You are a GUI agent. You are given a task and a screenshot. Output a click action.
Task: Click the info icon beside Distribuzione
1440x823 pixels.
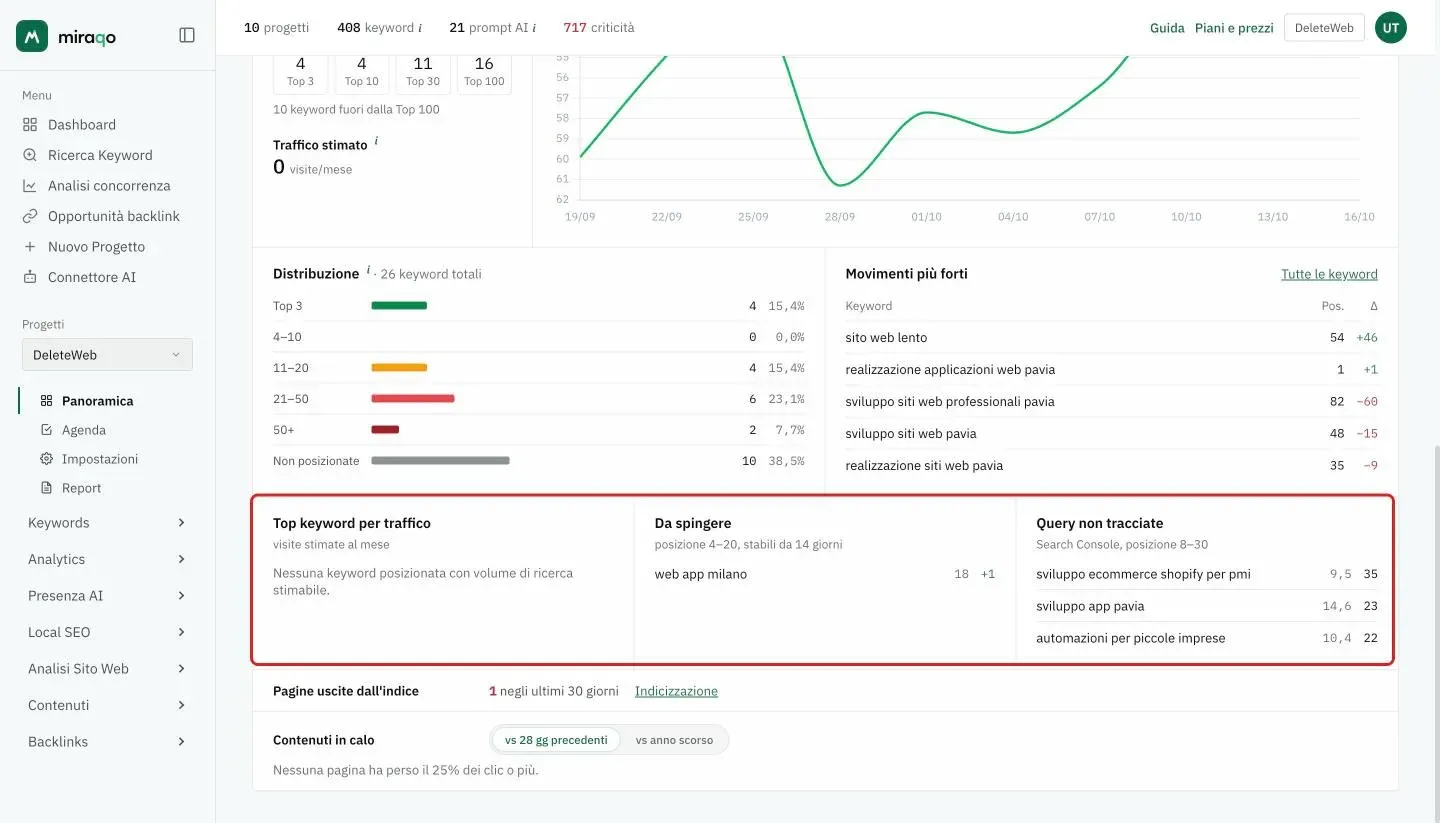368,270
